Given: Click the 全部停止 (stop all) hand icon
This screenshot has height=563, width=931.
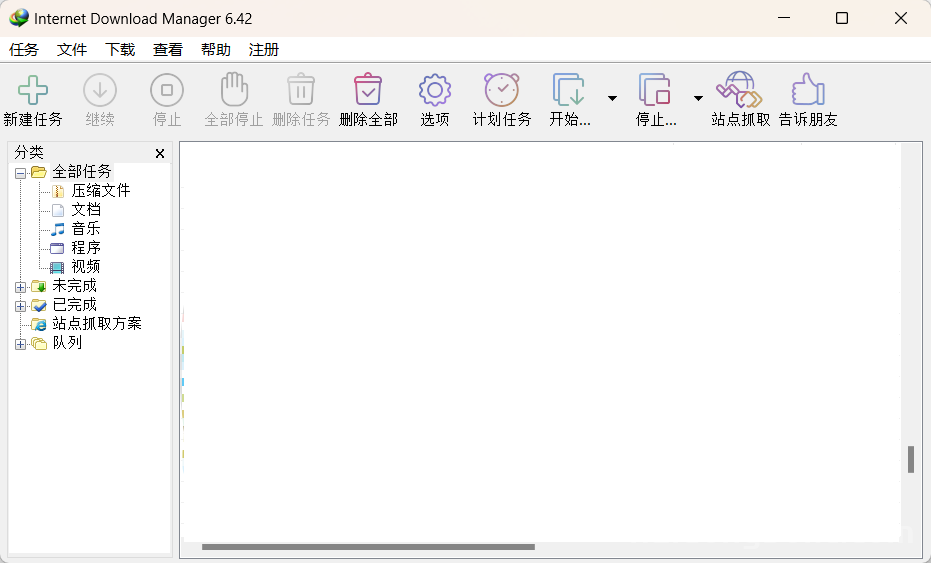Looking at the screenshot, I should point(234,89).
